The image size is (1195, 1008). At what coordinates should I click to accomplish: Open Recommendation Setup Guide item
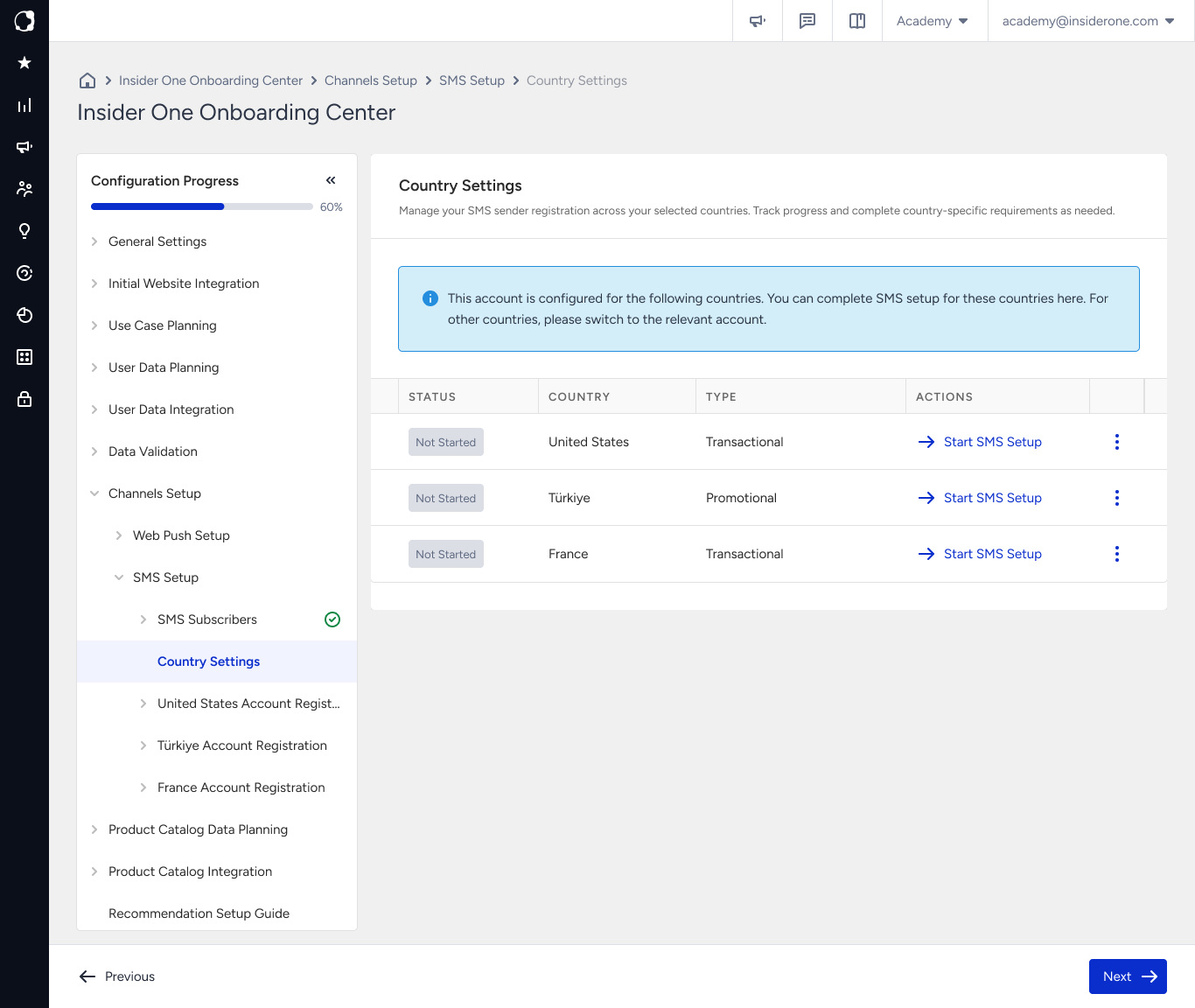pyautogui.click(x=199, y=913)
